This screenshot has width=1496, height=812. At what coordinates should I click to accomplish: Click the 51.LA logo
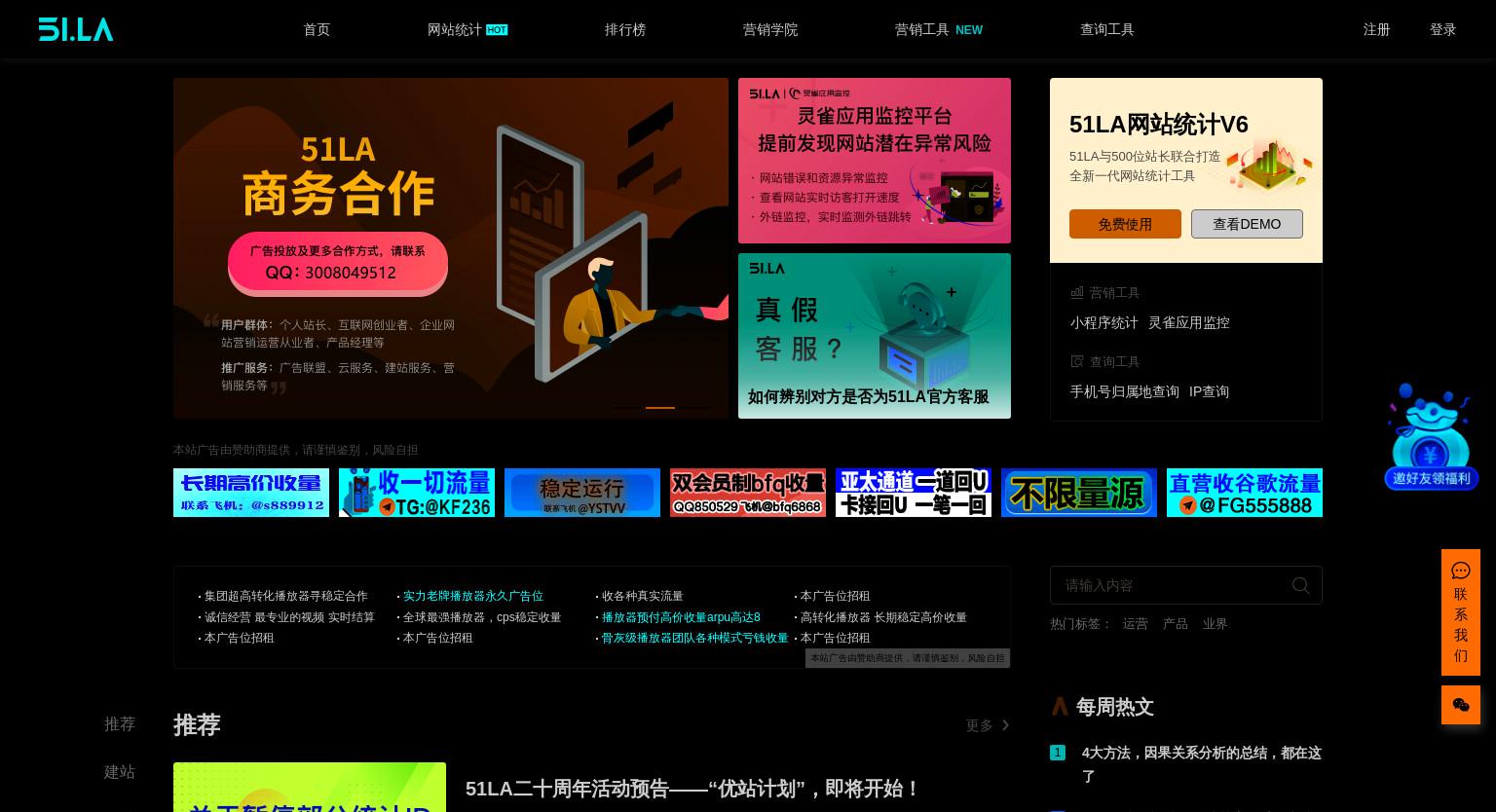pos(76,29)
